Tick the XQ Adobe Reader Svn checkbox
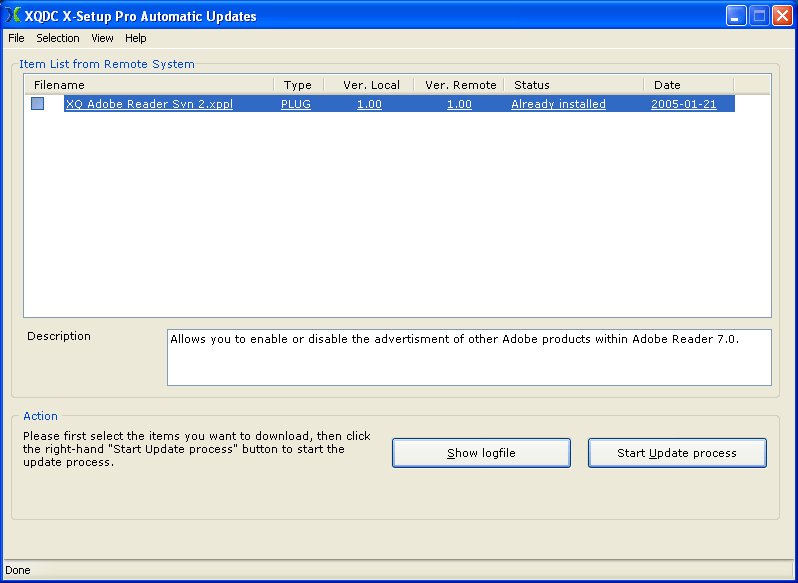This screenshot has width=798, height=583. tap(38, 104)
